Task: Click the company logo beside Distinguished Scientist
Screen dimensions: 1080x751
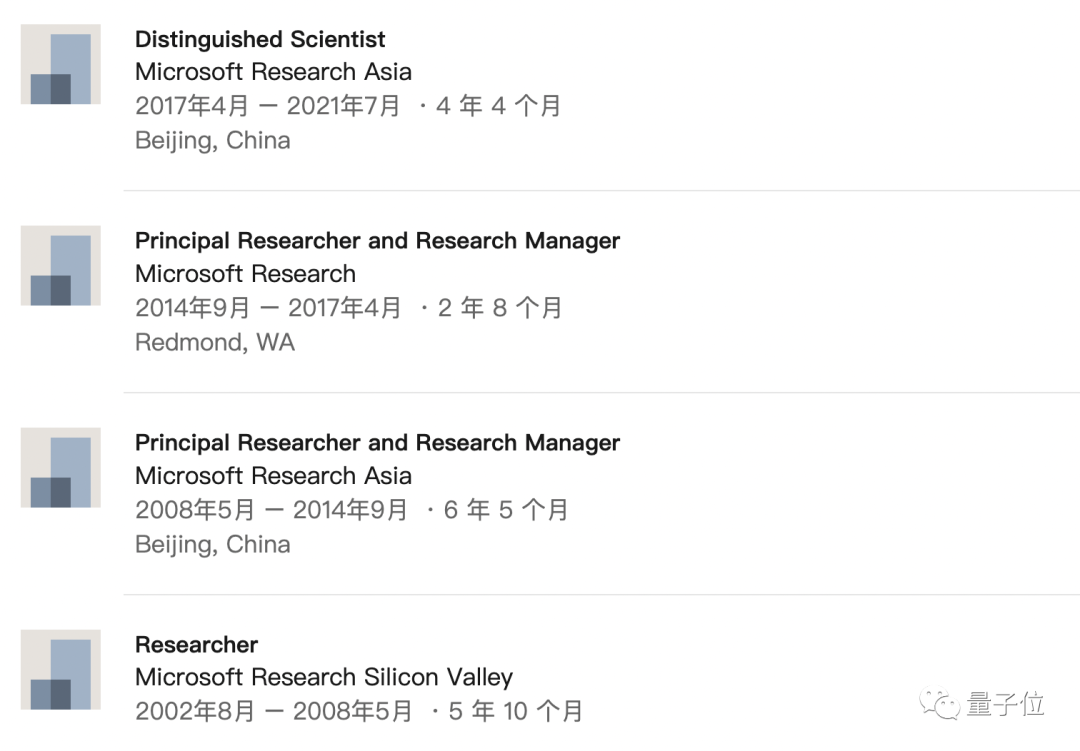Action: tap(61, 65)
